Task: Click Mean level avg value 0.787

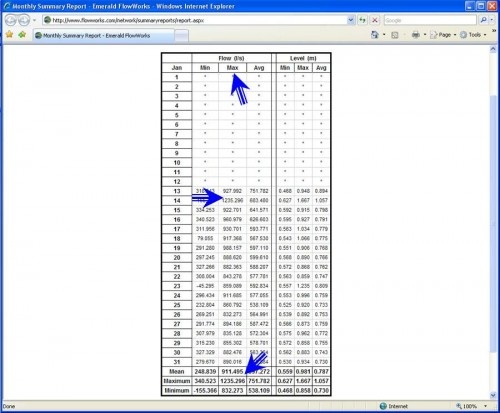Action: click(x=321, y=371)
